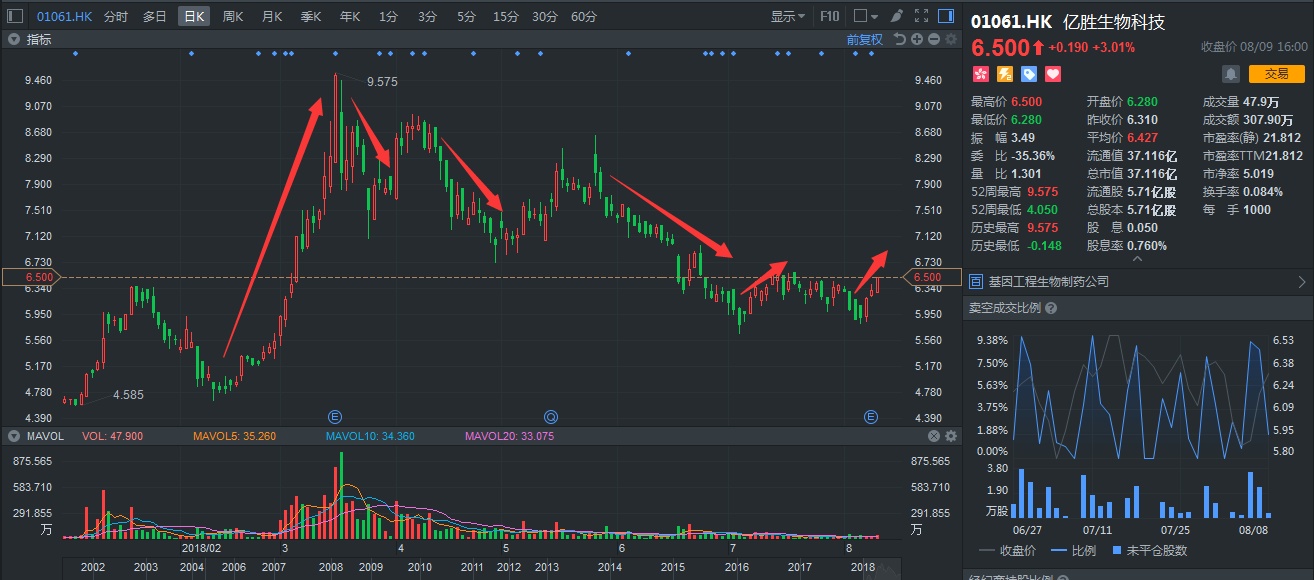1314x580 pixels.
Task: Close the MAVOL volume panel
Action: click(934, 436)
